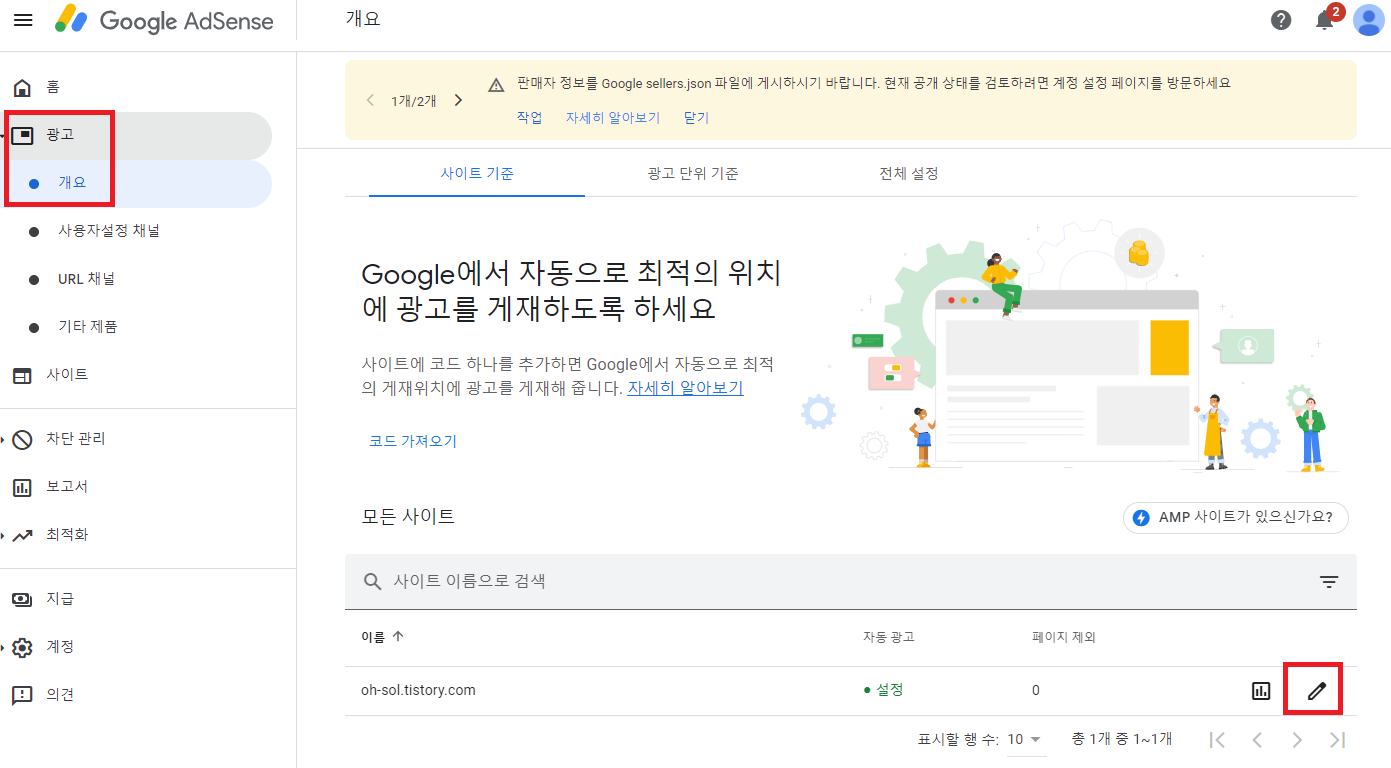The height and width of the screenshot is (768, 1391).
Task: Click 자세히 알아보기 link under auto ads text
Action: pyautogui.click(x=685, y=388)
